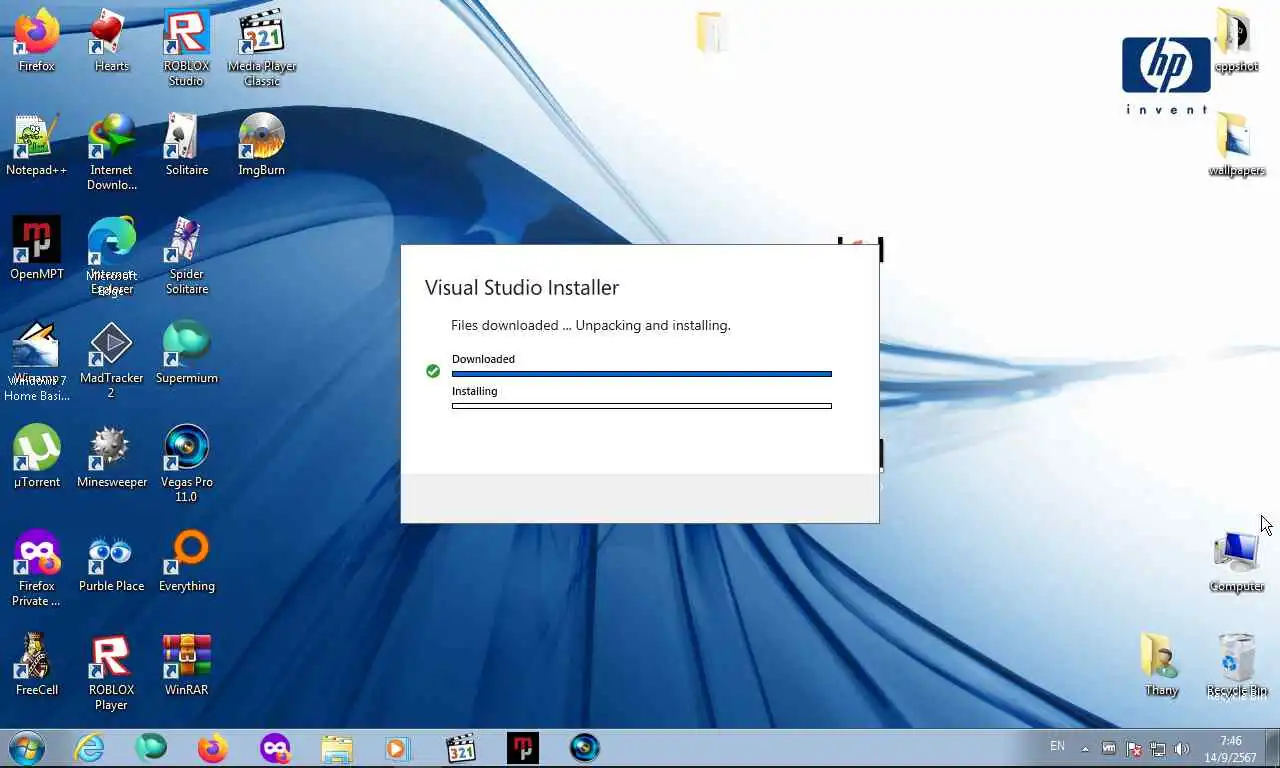Show hidden system tray icons
The height and width of the screenshot is (768, 1280).
(x=1085, y=749)
